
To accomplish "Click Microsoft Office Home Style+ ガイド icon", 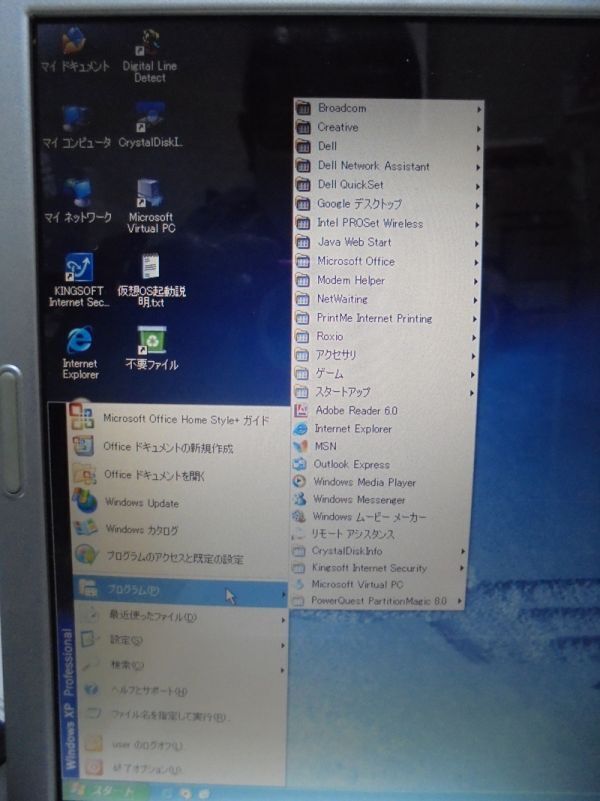I will pos(82,417).
